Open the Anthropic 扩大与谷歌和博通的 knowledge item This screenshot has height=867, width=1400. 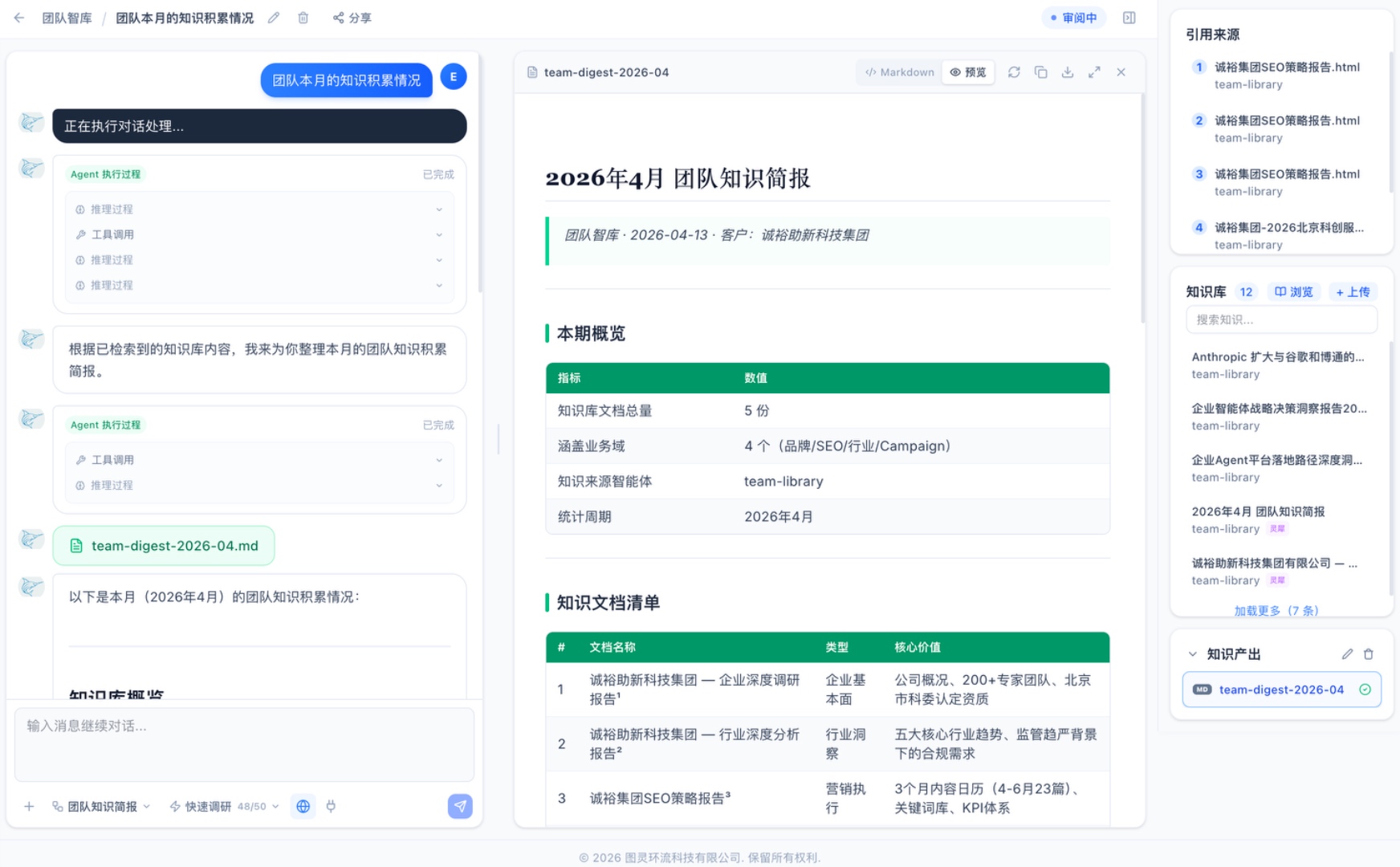click(x=1281, y=365)
